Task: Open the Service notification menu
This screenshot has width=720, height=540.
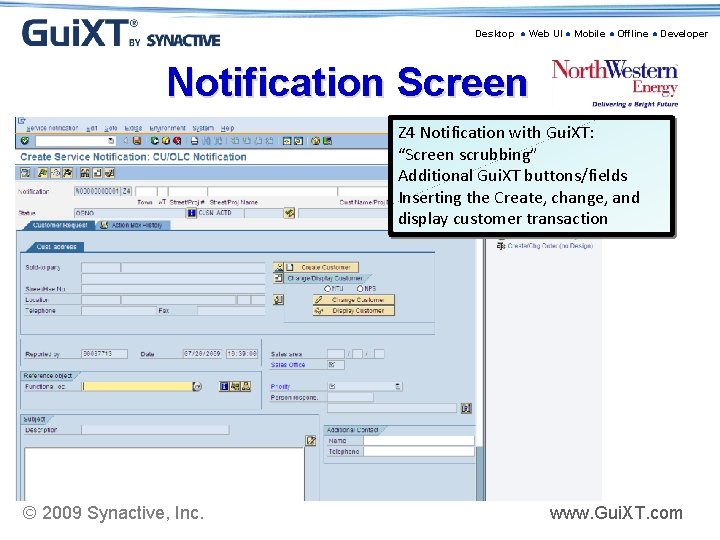Action: [x=52, y=128]
